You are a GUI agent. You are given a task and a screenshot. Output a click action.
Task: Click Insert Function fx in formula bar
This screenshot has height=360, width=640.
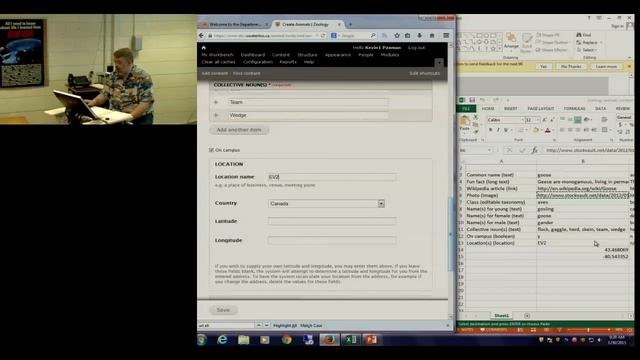pos(534,150)
